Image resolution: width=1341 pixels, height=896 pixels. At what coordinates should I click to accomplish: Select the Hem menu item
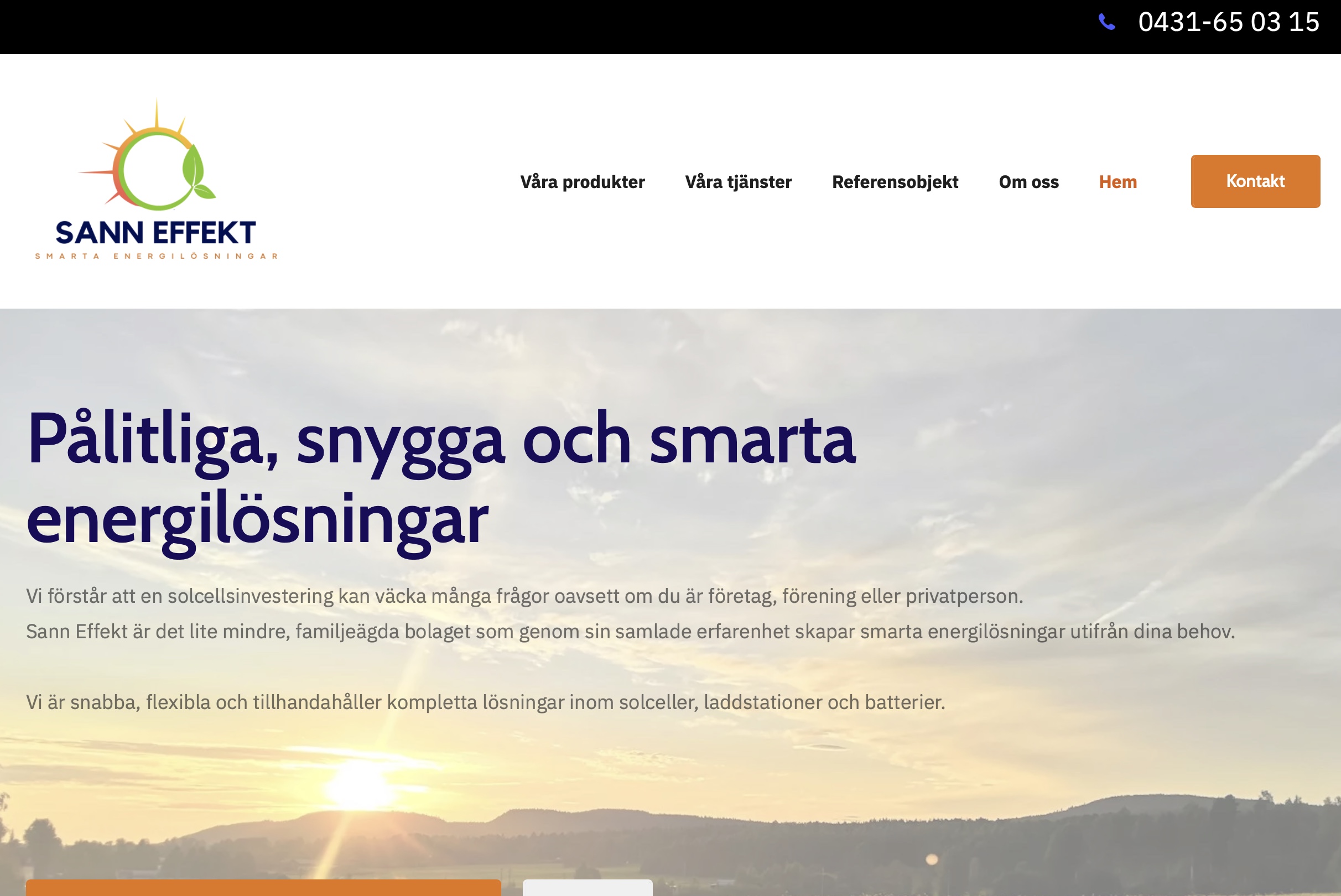click(1117, 182)
